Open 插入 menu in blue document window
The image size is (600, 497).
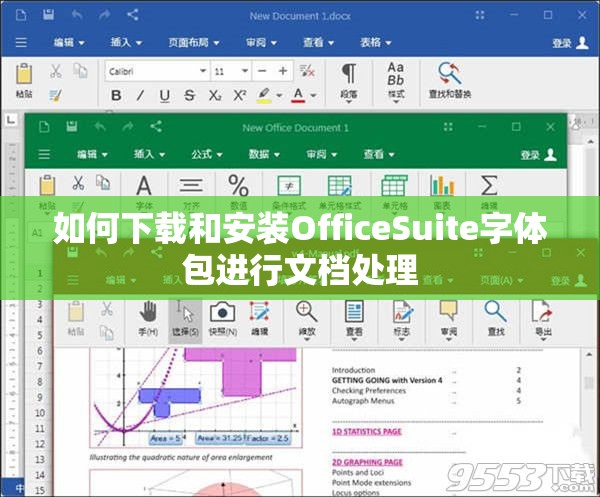click(x=126, y=42)
